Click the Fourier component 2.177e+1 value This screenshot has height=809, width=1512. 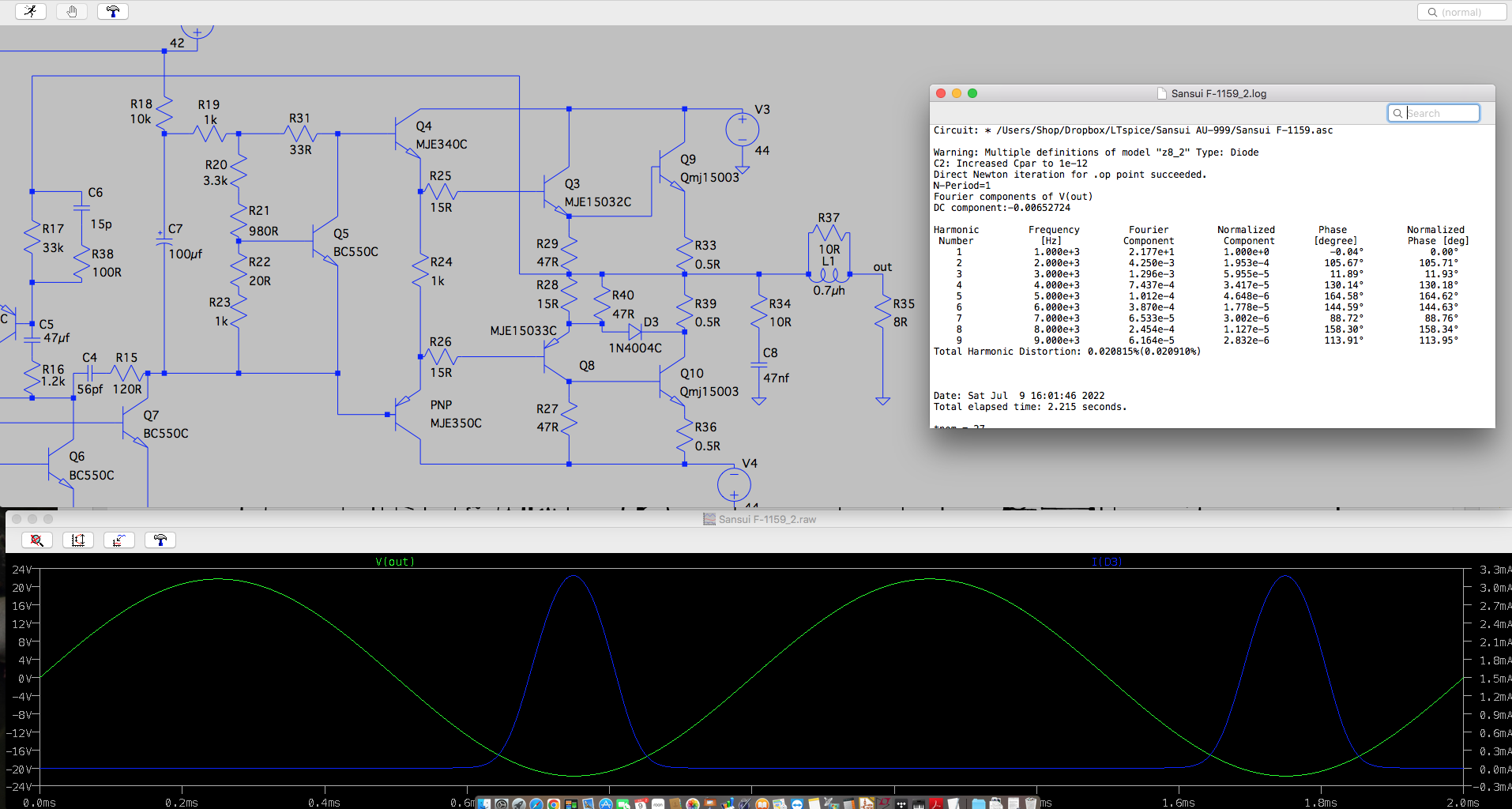coord(1151,252)
